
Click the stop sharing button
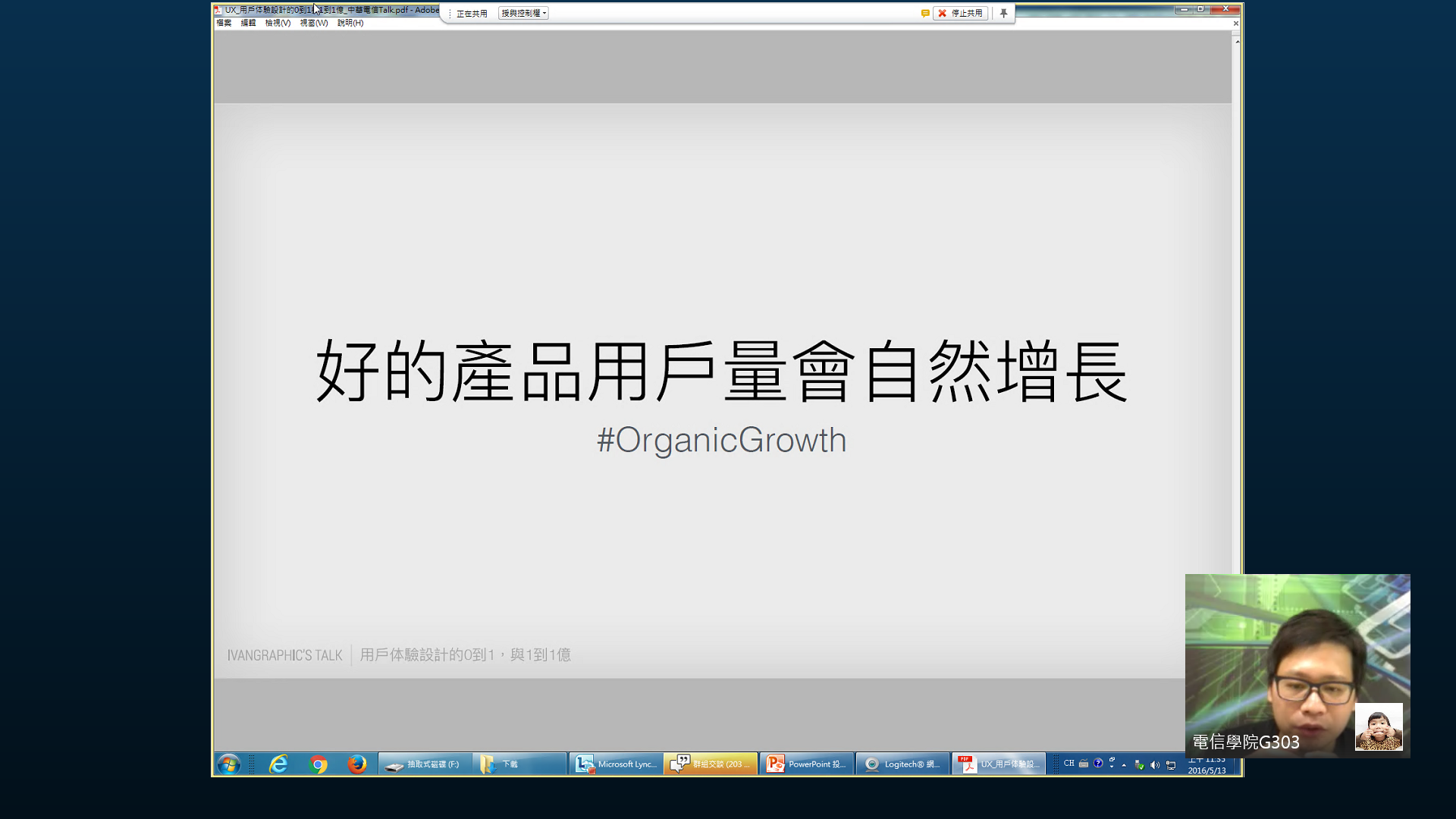960,13
